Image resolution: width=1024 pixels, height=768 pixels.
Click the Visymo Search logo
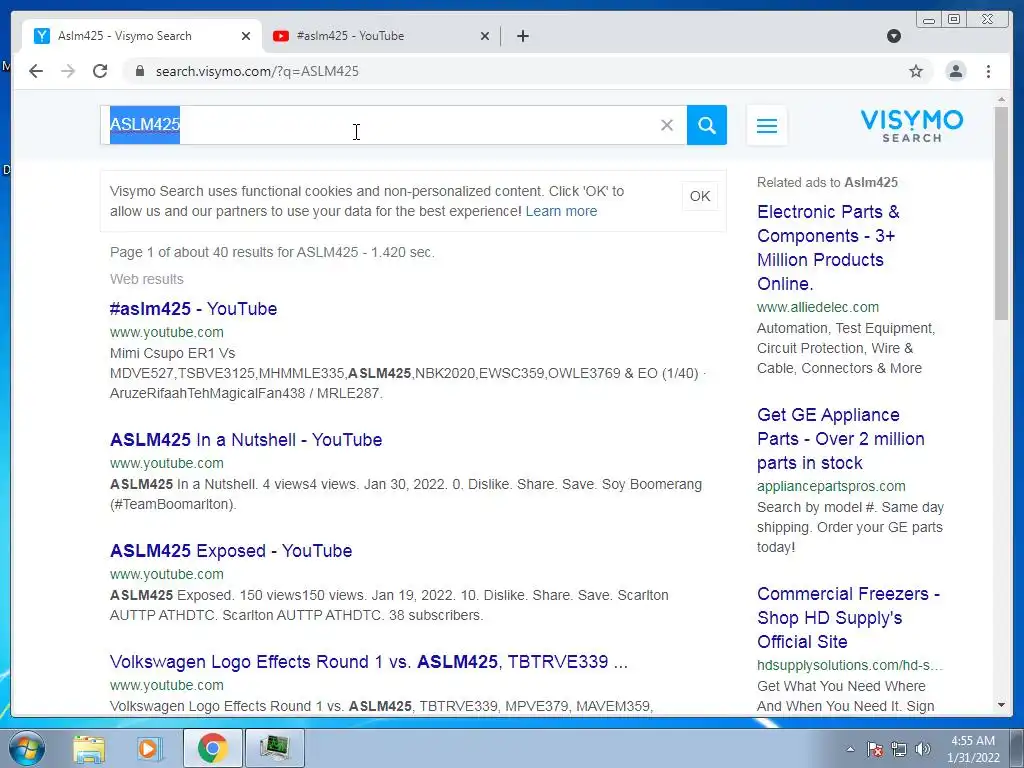tap(912, 125)
